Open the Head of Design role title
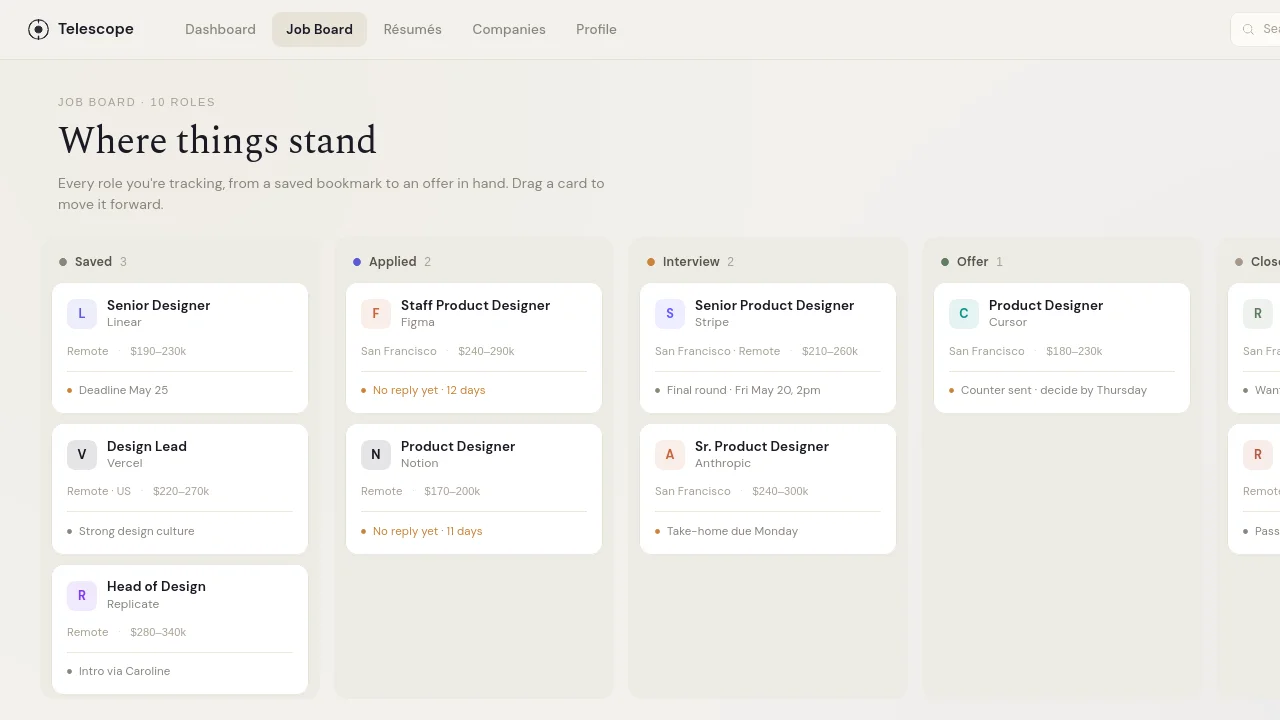The width and height of the screenshot is (1280, 720). pos(156,586)
